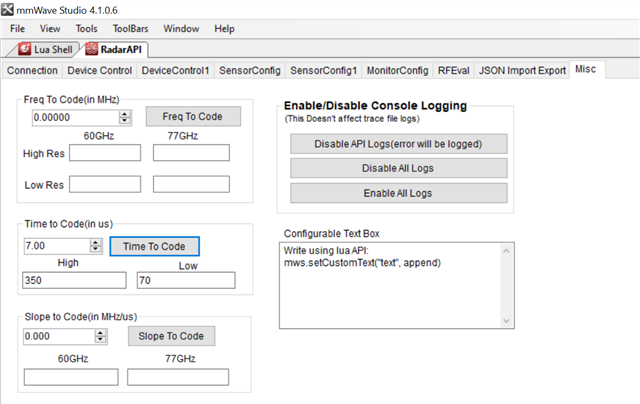The height and width of the screenshot is (404, 640).
Task: Open the Help menu
Action: pyautogui.click(x=224, y=29)
